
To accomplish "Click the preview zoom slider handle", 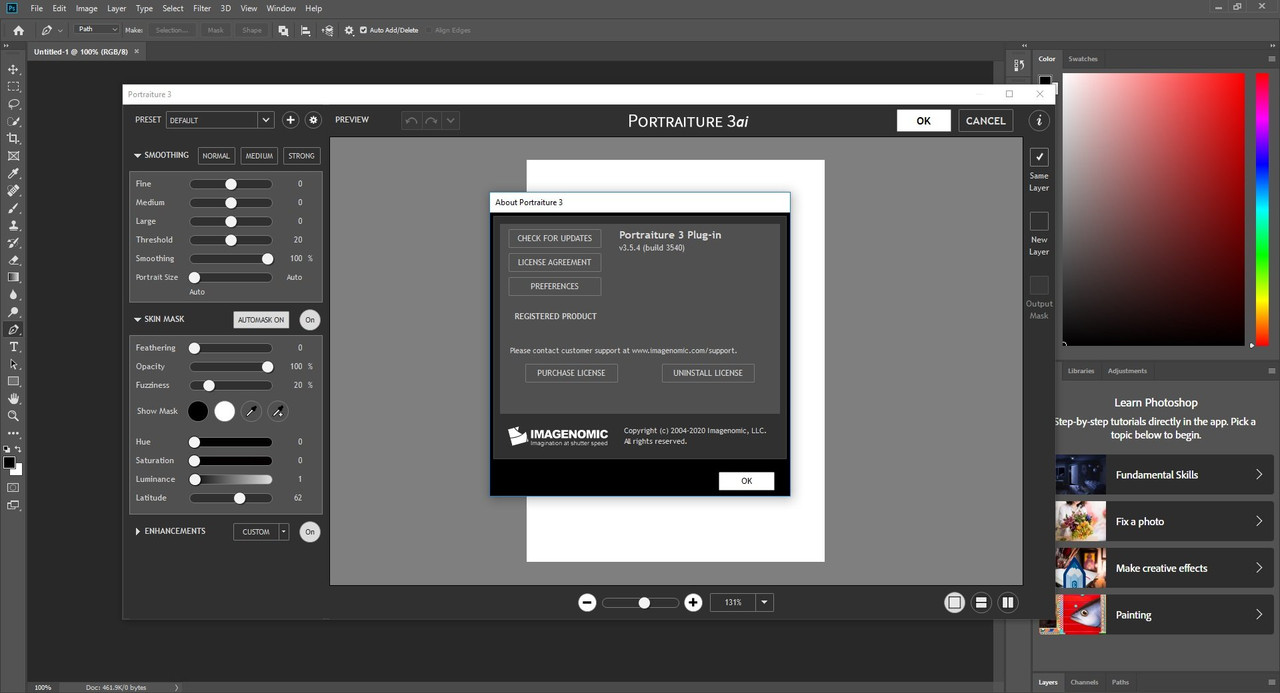I will point(644,603).
